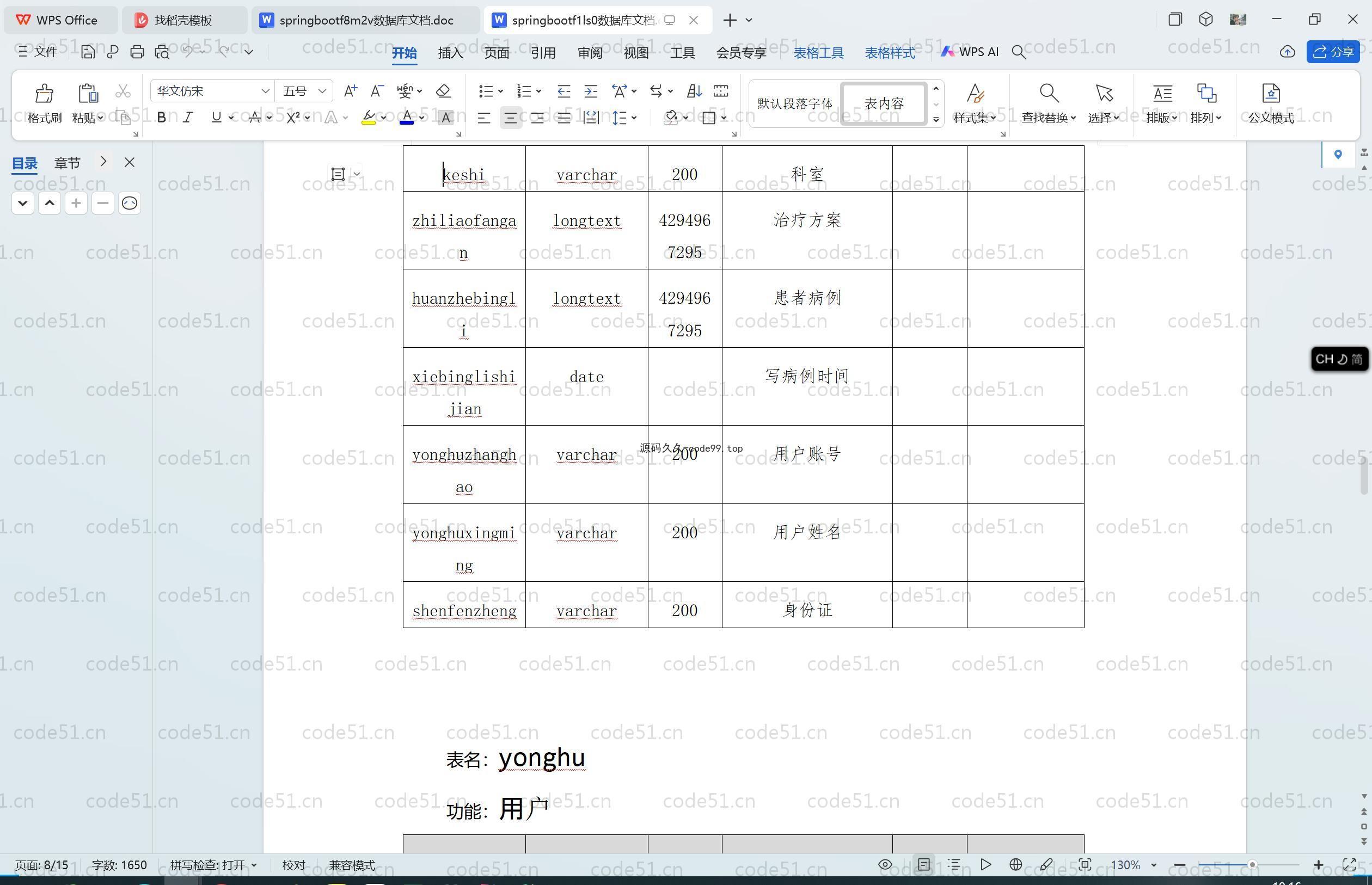Expand the bullet list dropdown arrow
The height and width of the screenshot is (885, 1372).
[x=501, y=91]
